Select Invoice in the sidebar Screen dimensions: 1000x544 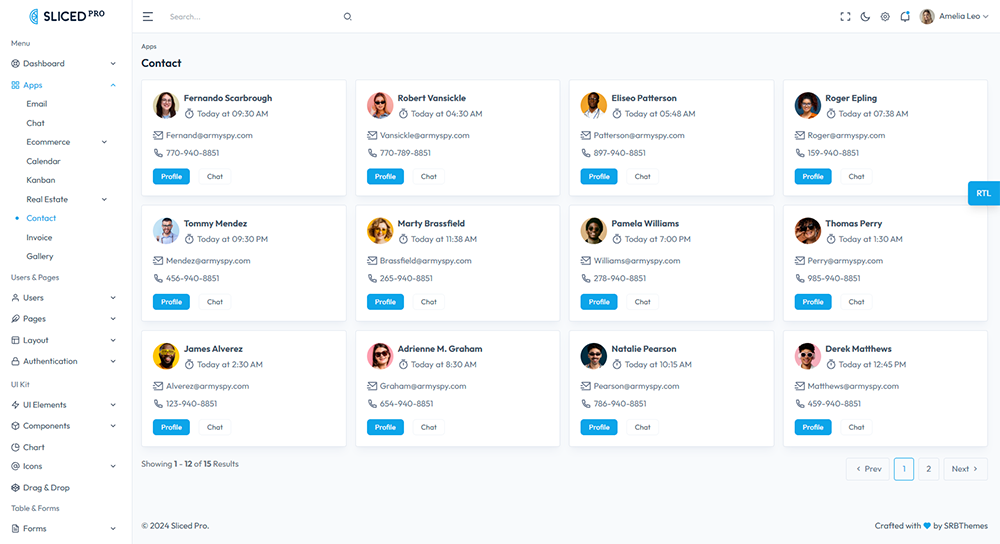[39, 238]
